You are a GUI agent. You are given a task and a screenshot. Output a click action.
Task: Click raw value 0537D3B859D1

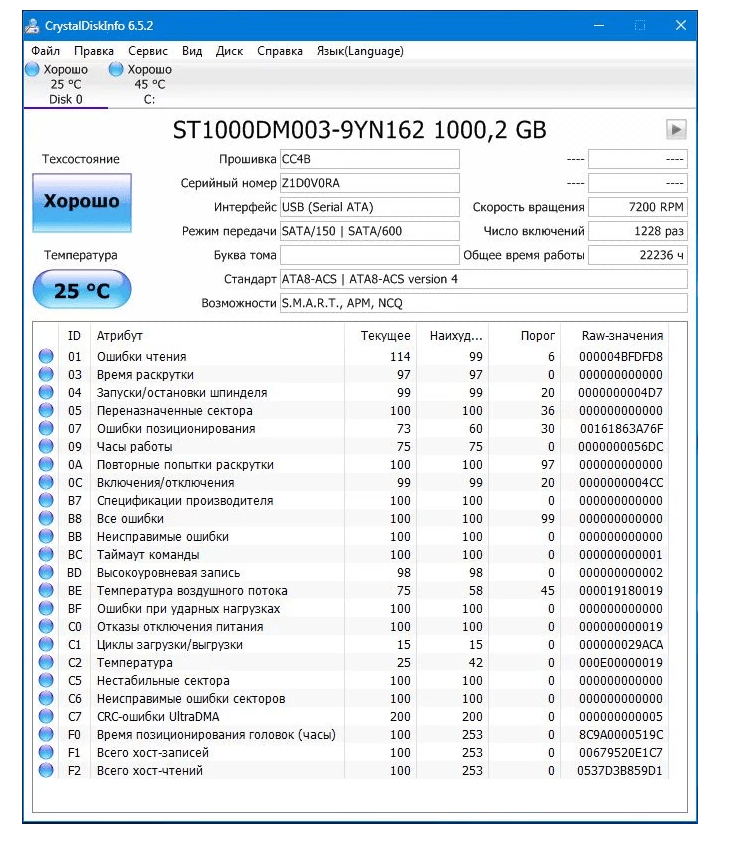click(620, 770)
